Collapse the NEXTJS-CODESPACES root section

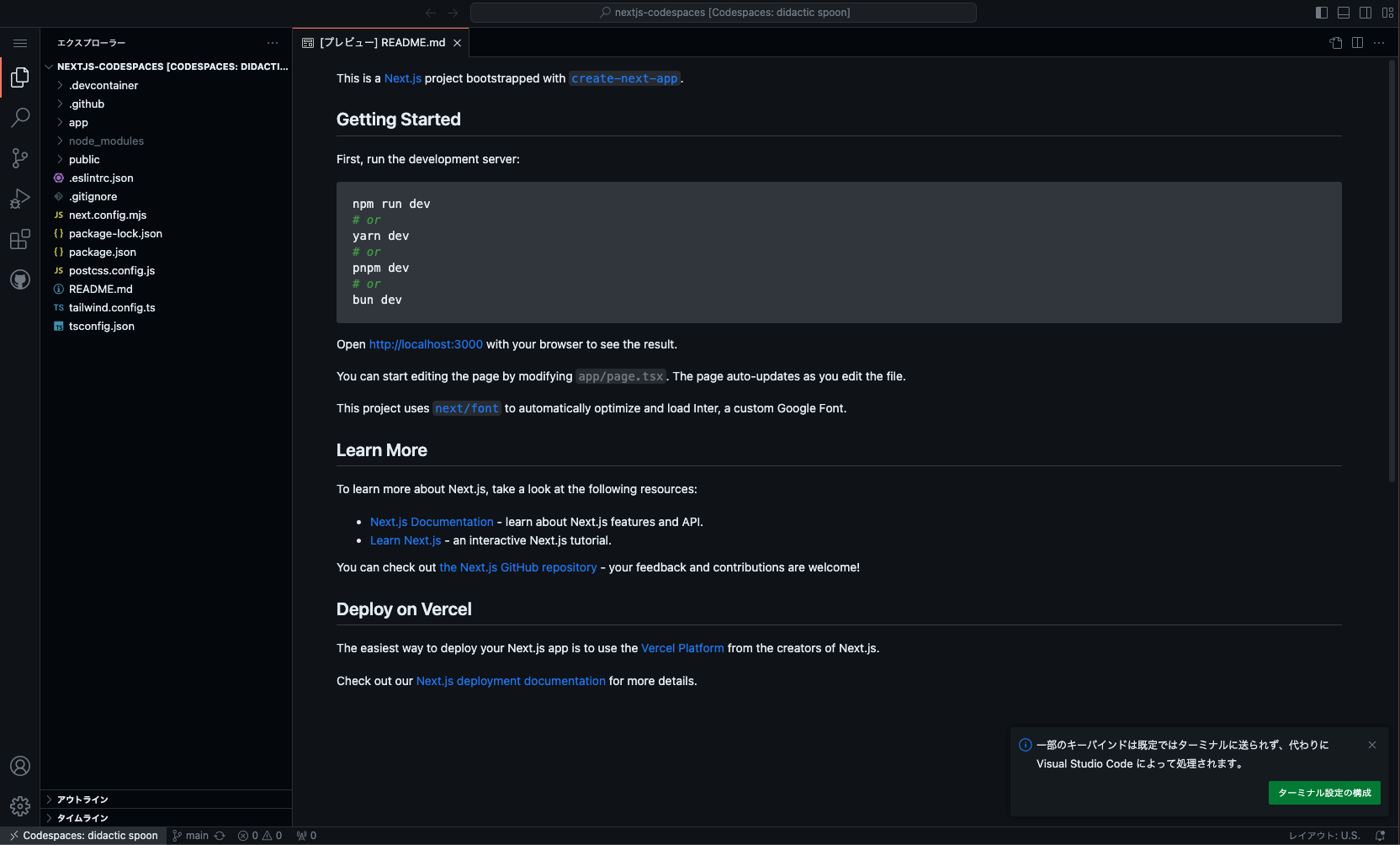167,66
